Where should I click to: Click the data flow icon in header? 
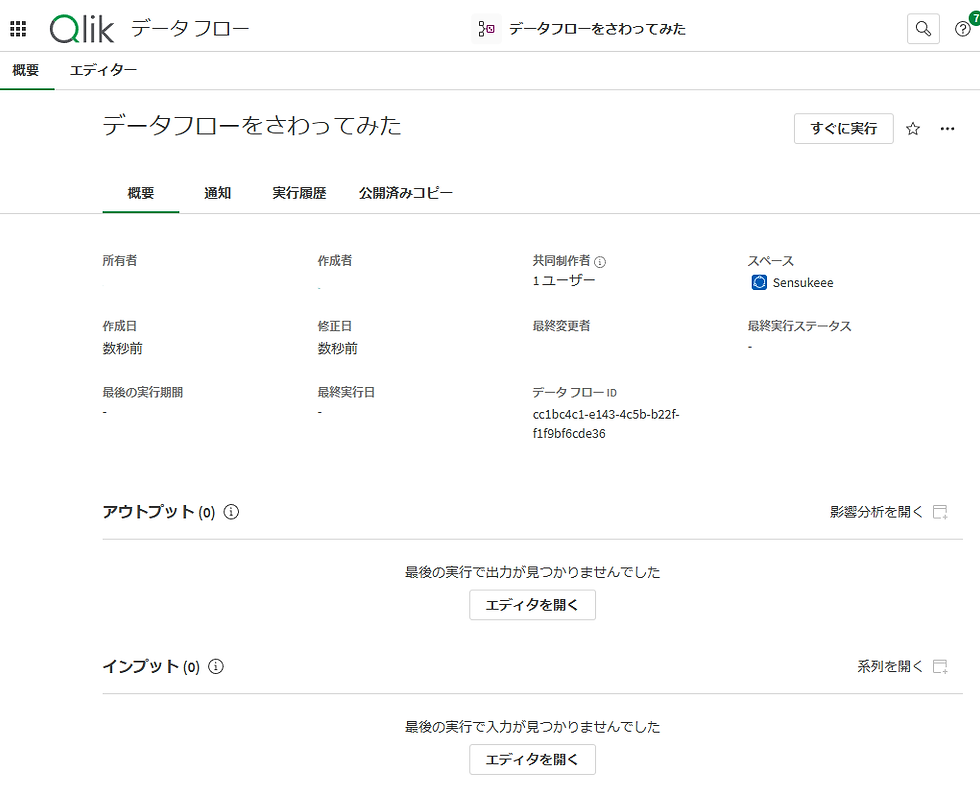tap(486, 29)
